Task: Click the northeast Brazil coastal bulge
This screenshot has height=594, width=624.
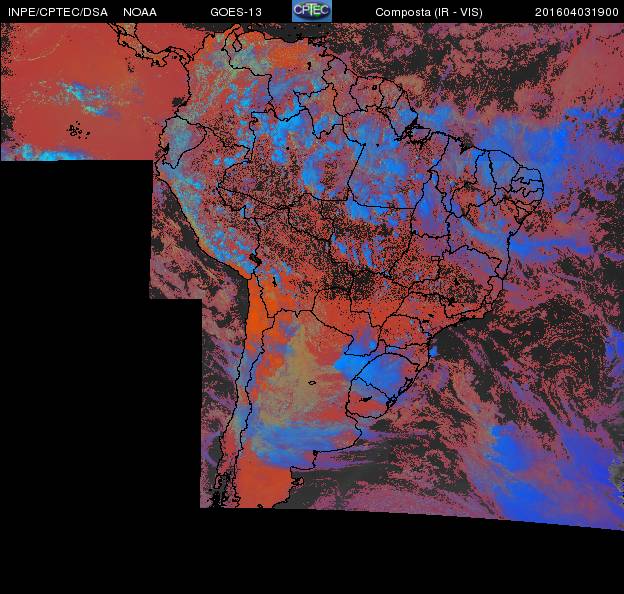Action: pyautogui.click(x=528, y=185)
